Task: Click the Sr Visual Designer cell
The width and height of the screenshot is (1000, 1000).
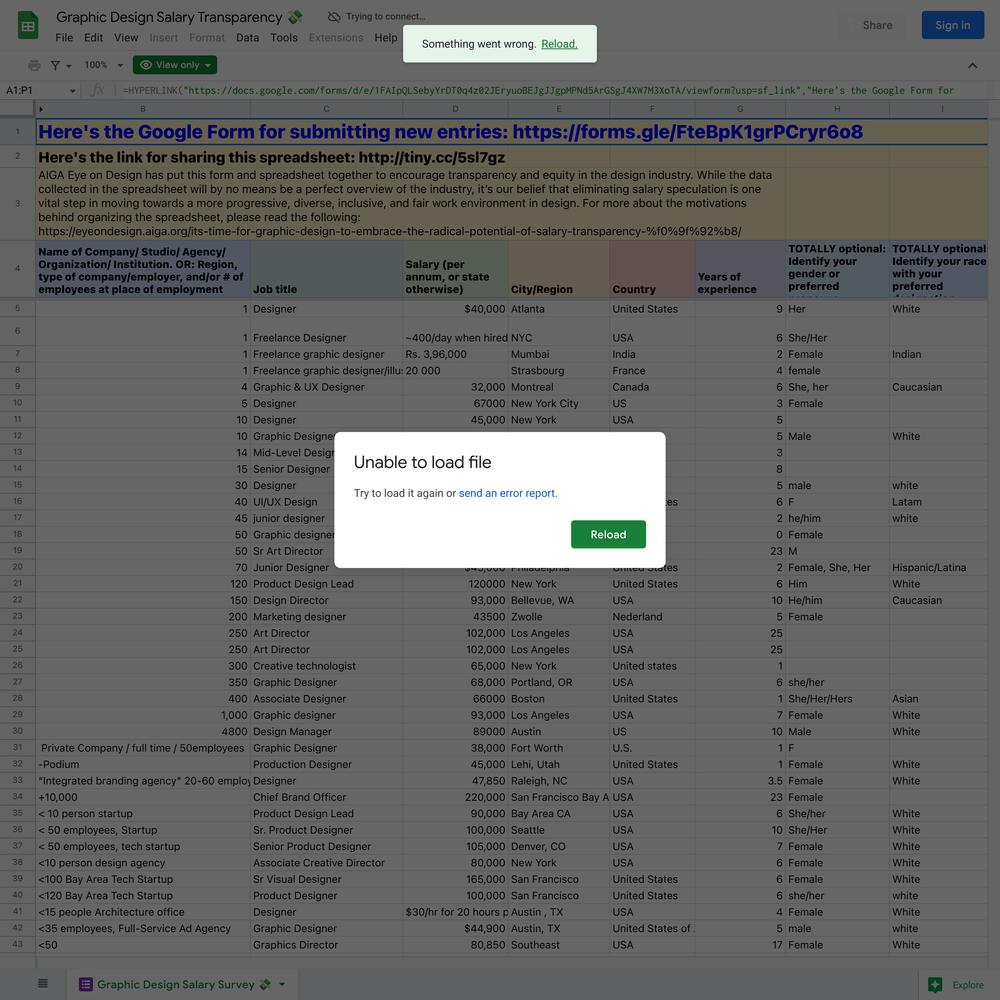Action: [x=327, y=879]
